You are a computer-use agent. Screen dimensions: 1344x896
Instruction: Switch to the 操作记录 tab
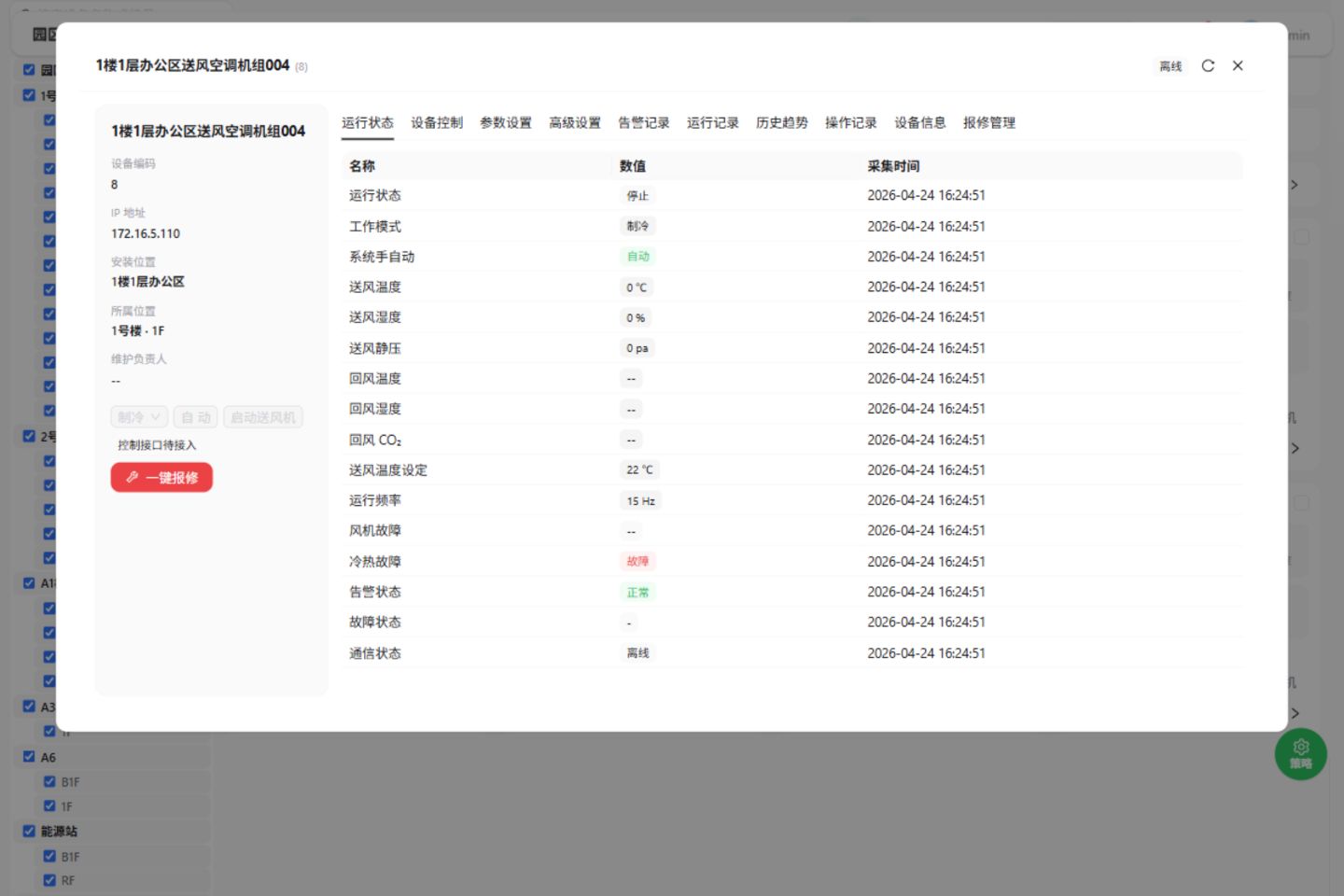click(851, 122)
